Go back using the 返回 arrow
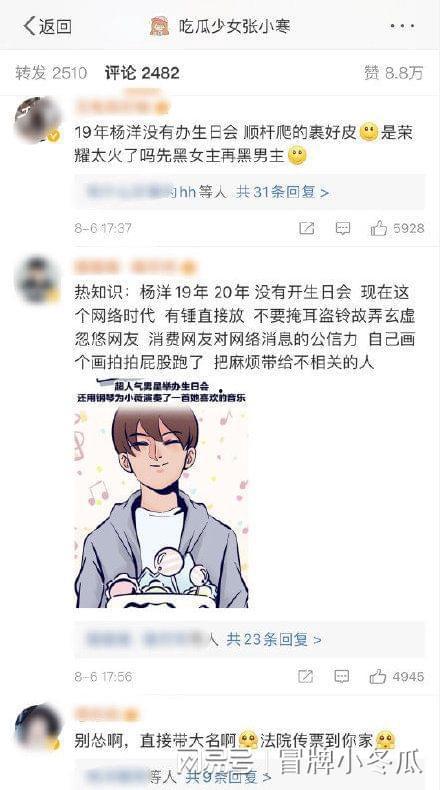Image resolution: width=440 pixels, height=790 pixels. coord(47,26)
